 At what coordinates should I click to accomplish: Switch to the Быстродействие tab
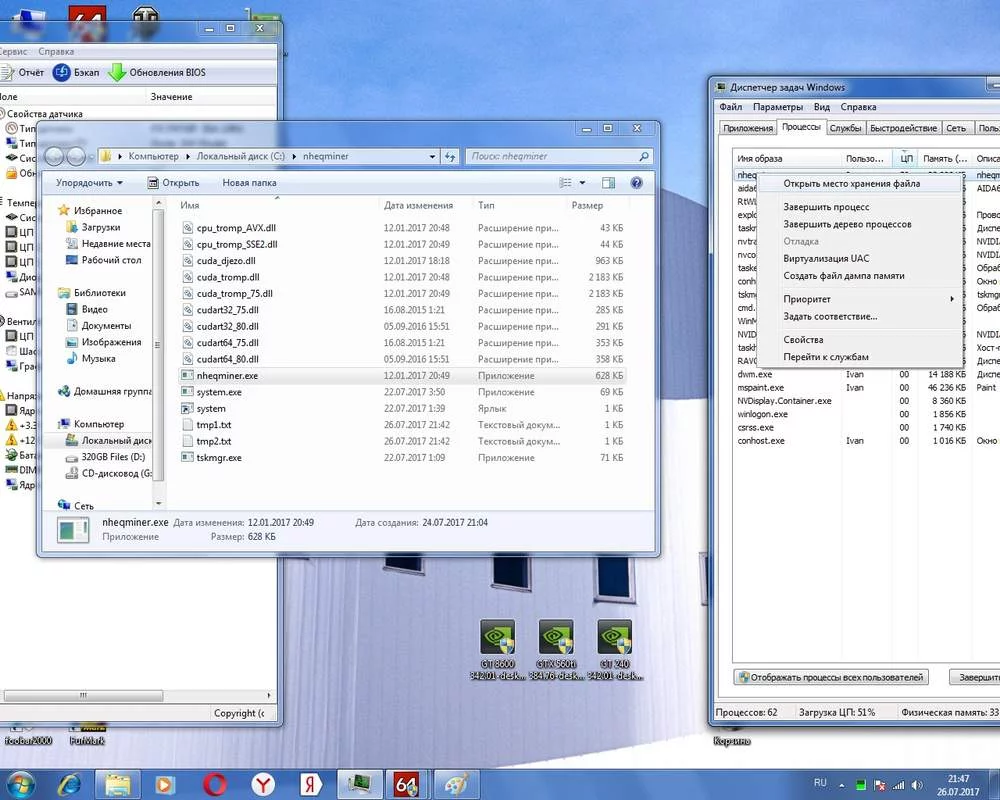click(x=903, y=128)
